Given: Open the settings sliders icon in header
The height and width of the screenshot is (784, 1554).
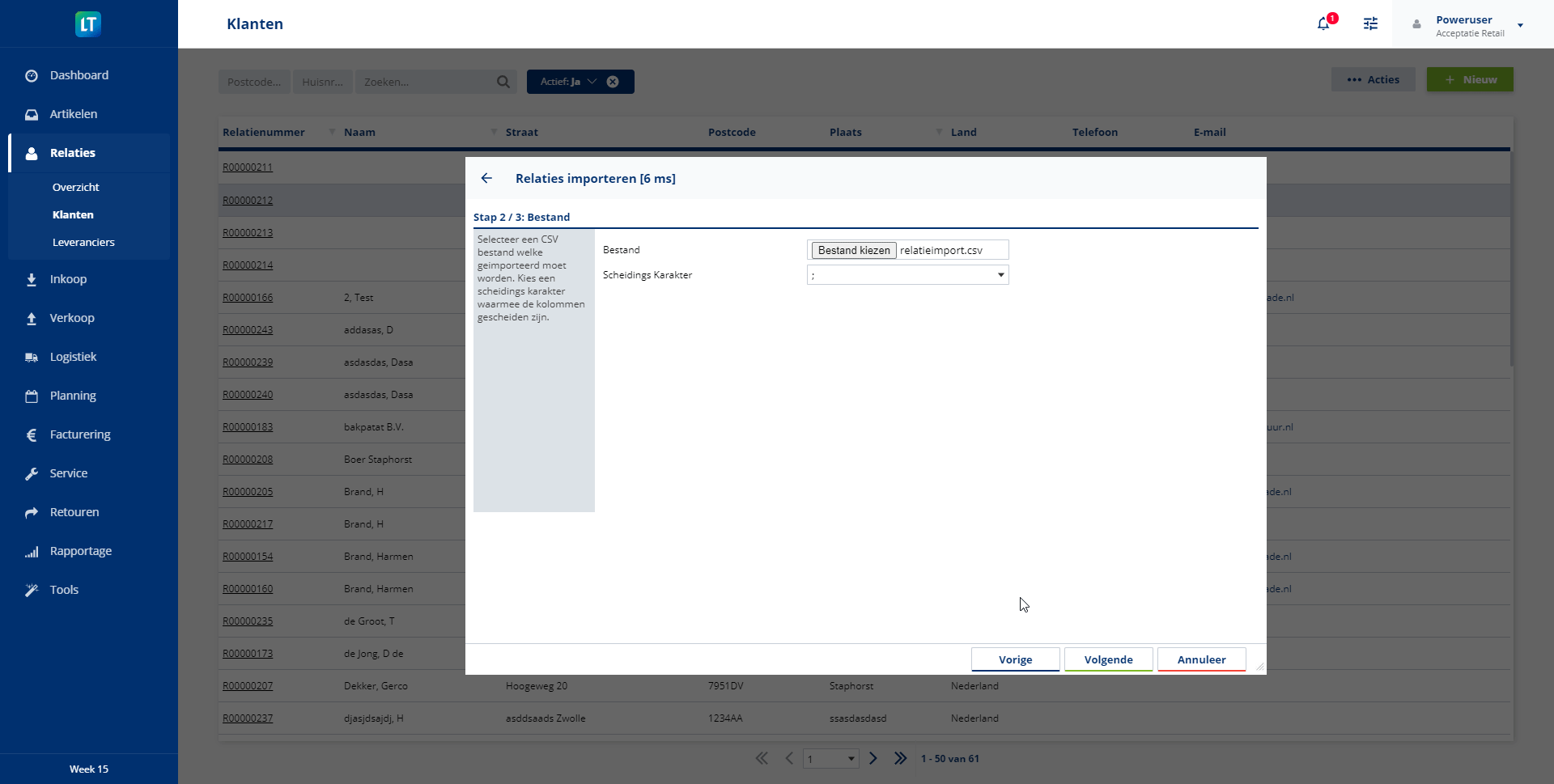Looking at the screenshot, I should pyautogui.click(x=1370, y=24).
